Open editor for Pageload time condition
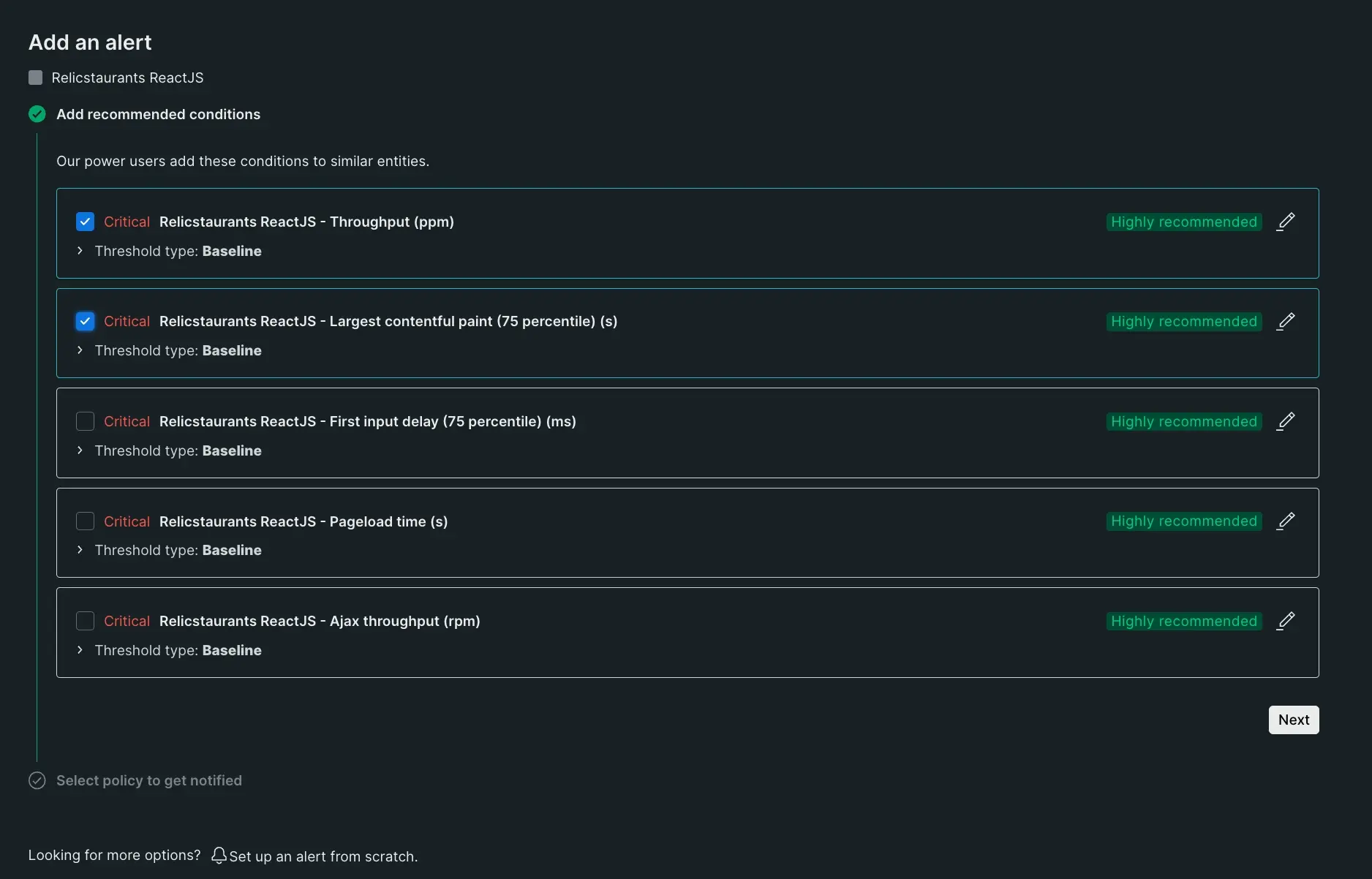The height and width of the screenshot is (879, 1372). [x=1286, y=521]
